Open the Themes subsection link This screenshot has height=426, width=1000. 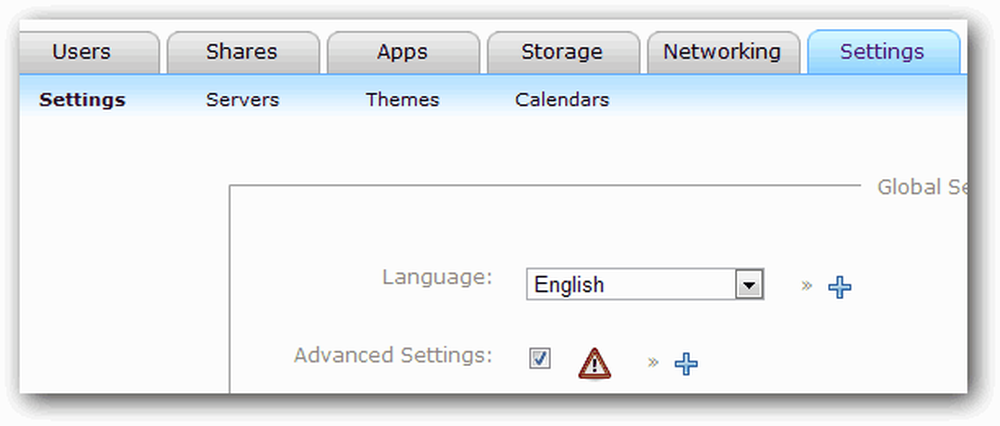click(402, 100)
